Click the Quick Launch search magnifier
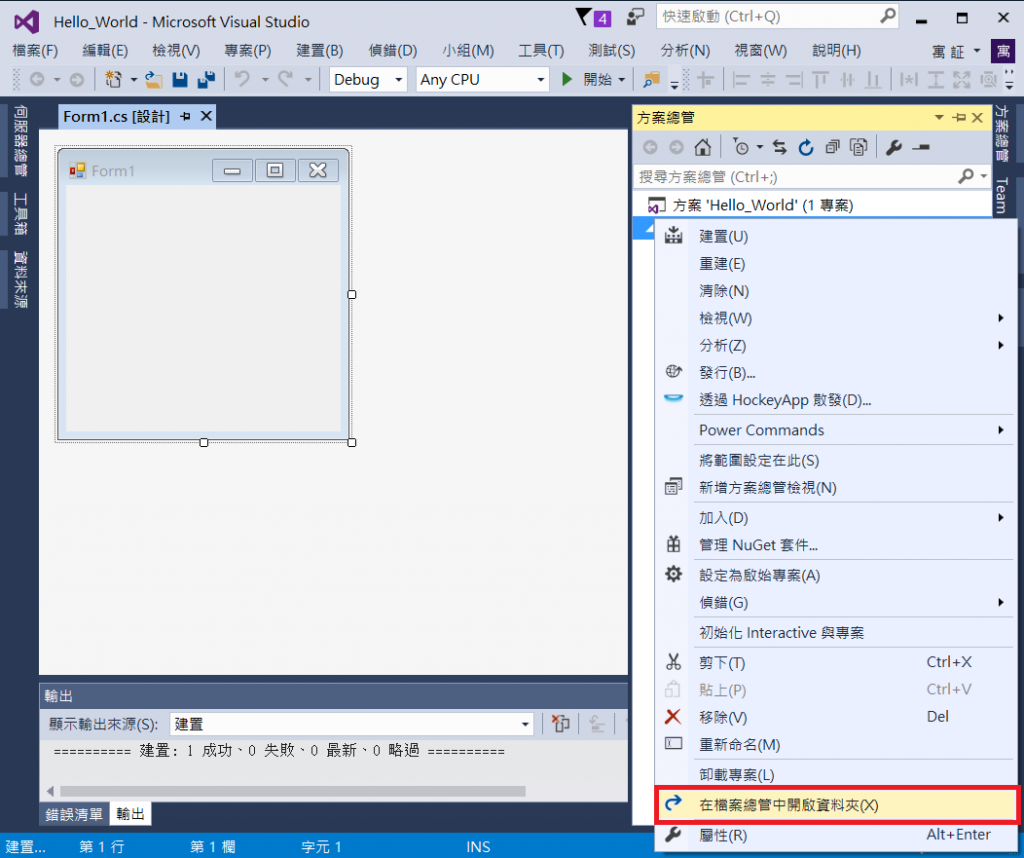 pos(888,16)
